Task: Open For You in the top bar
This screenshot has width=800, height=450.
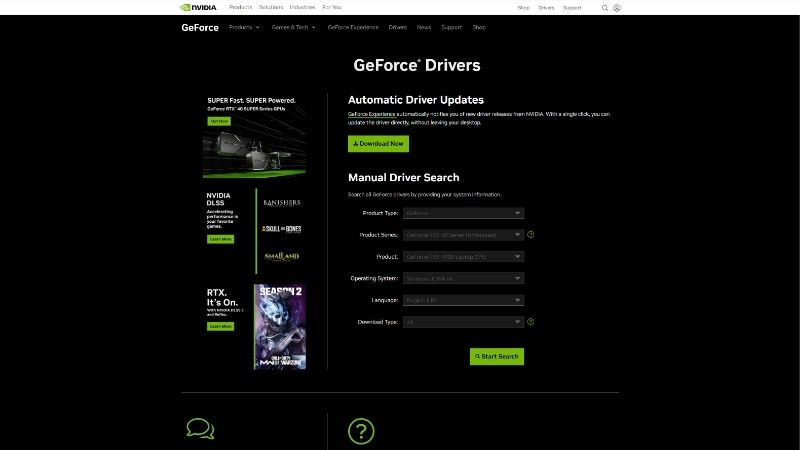Action: pos(332,8)
